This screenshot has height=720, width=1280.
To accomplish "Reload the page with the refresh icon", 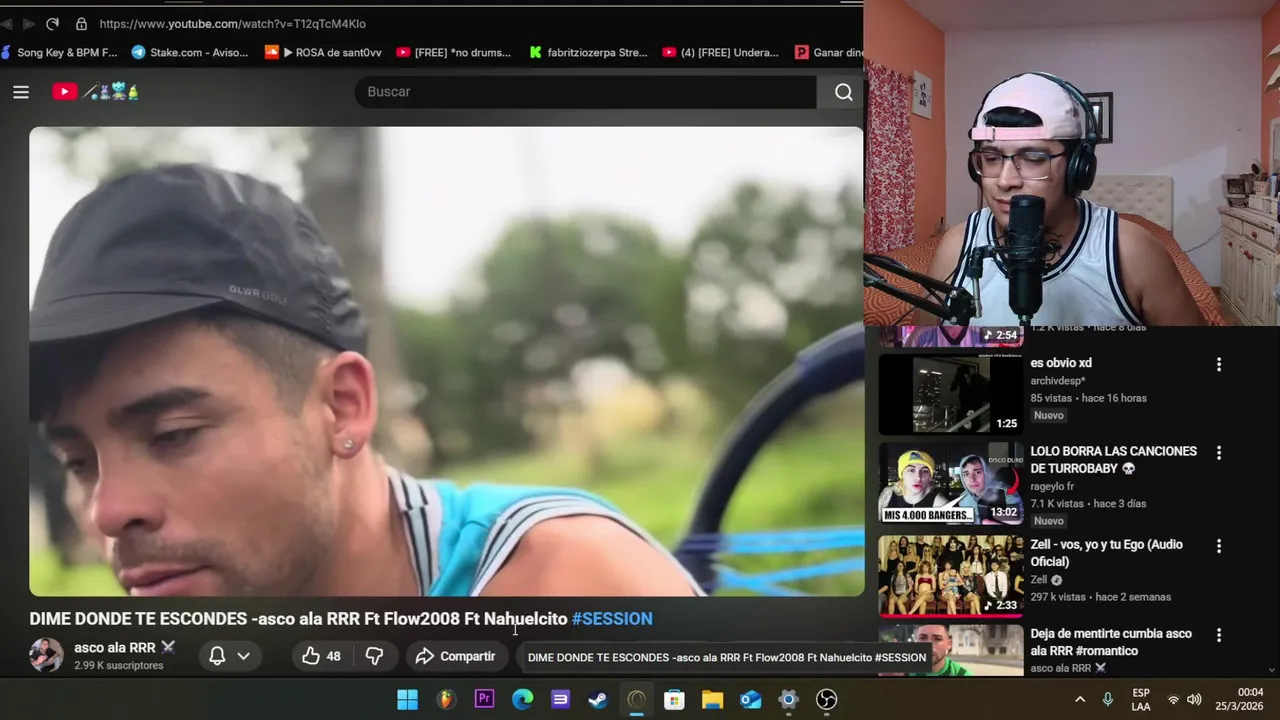I will (52, 23).
